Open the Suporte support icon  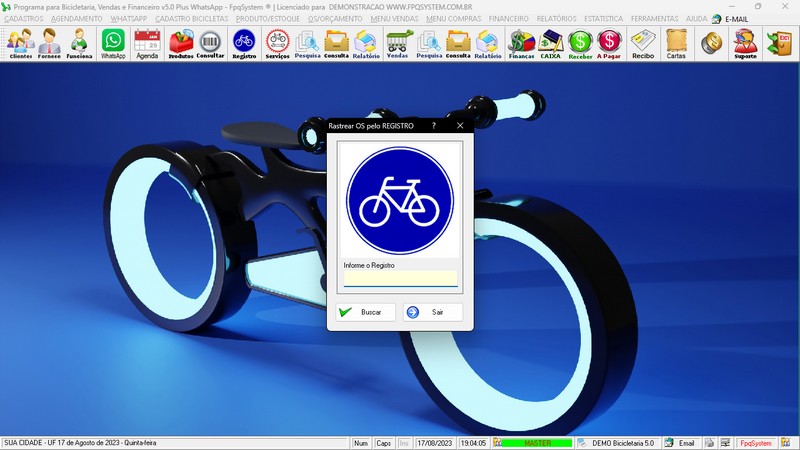point(744,43)
